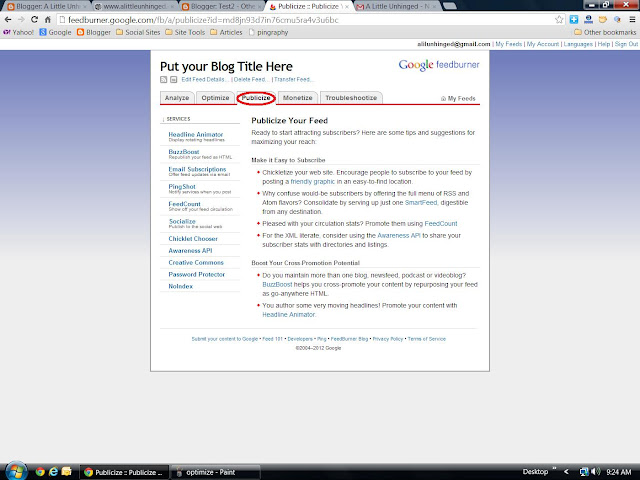Switch to the Optimize tab
This screenshot has height=480, width=640.
[x=215, y=98]
